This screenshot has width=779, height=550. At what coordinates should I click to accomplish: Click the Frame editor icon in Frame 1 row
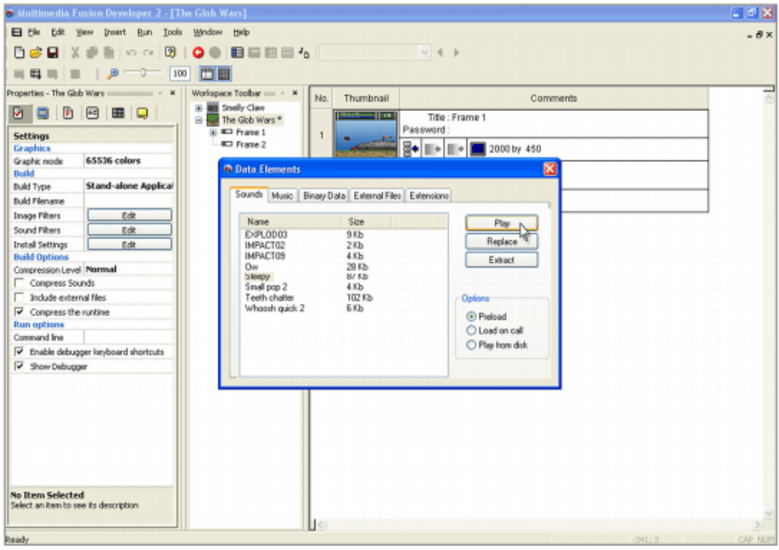[x=411, y=149]
